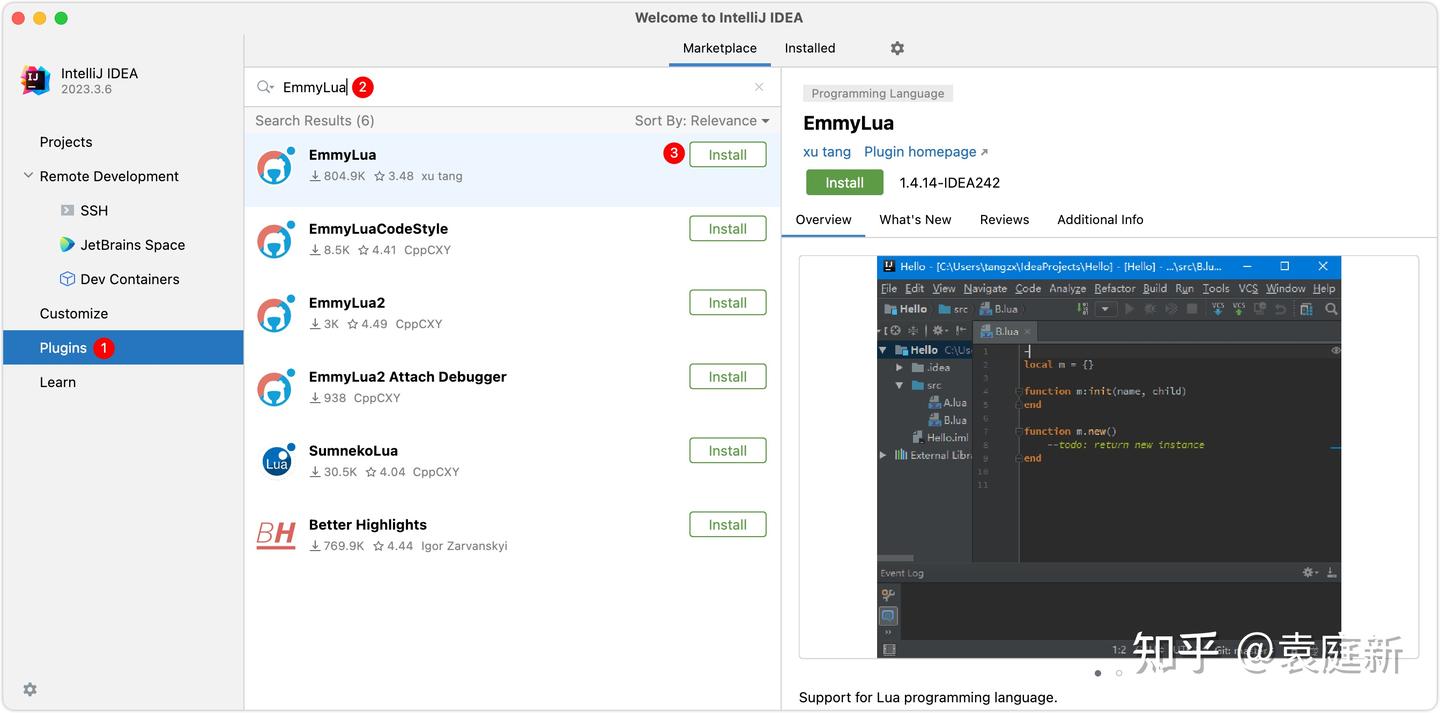This screenshot has width=1440, height=713.
Task: Collapse the Remote Development section
Action: [x=28, y=176]
